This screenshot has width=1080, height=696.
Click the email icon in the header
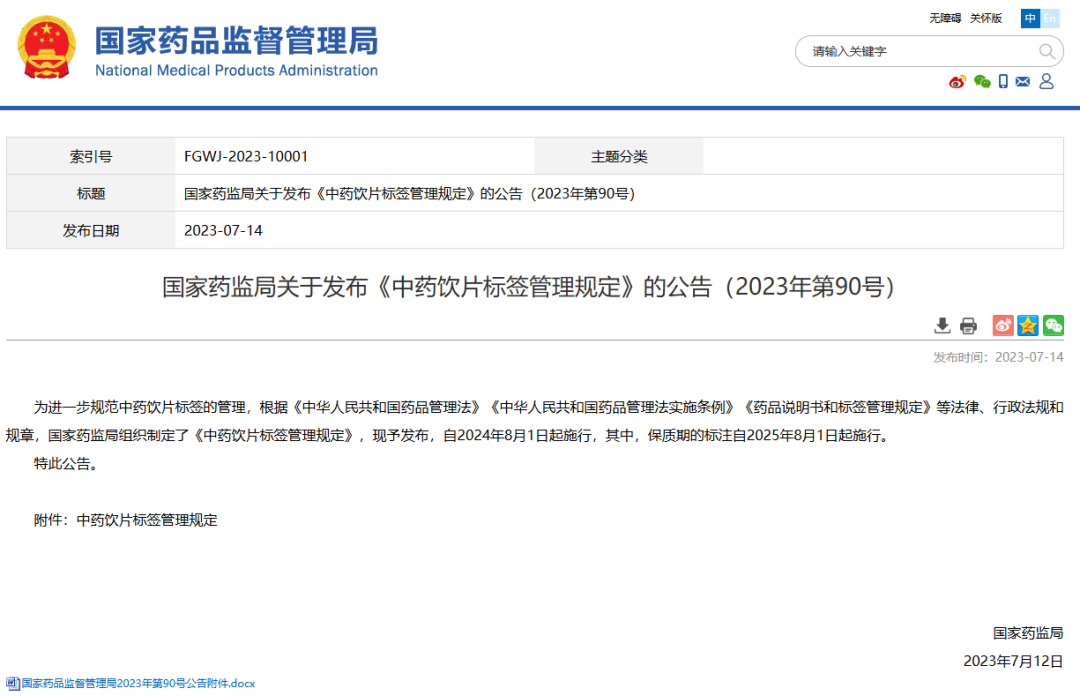click(1022, 81)
